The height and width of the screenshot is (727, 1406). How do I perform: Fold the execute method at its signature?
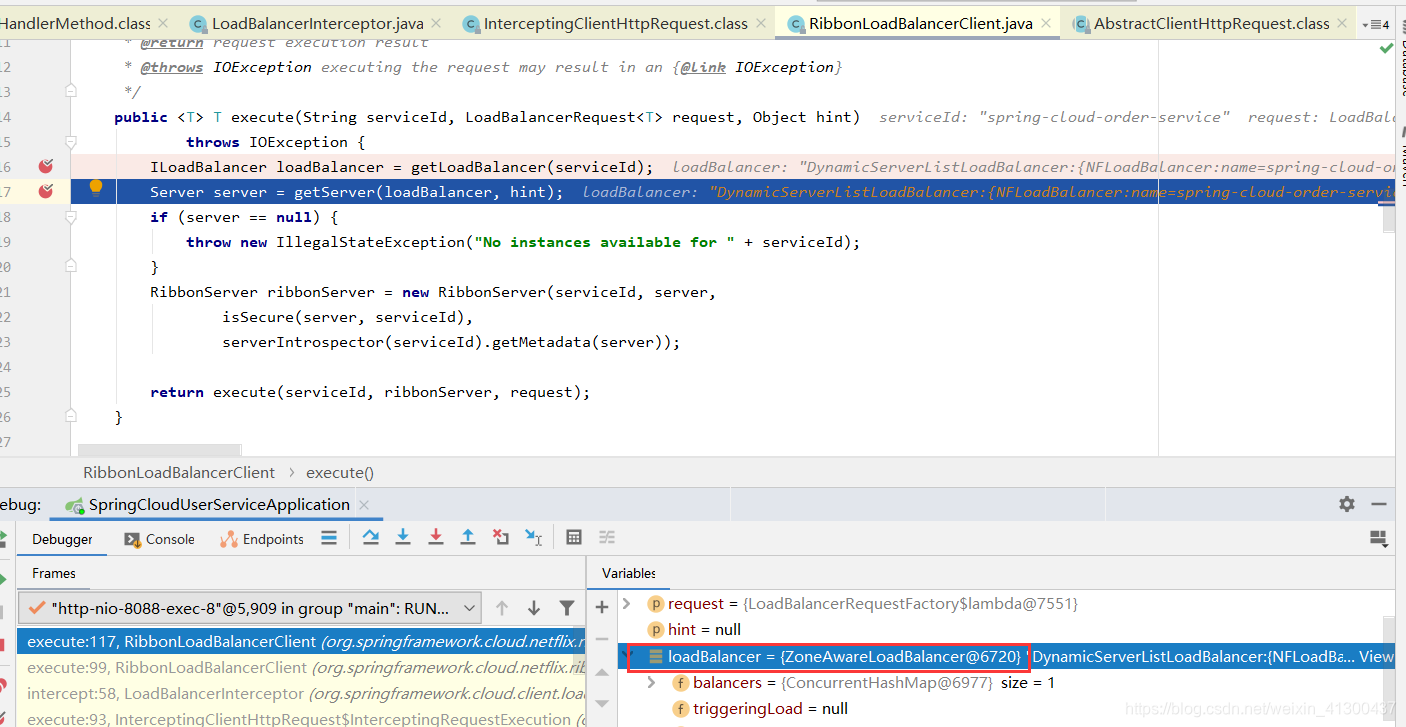pos(71,141)
